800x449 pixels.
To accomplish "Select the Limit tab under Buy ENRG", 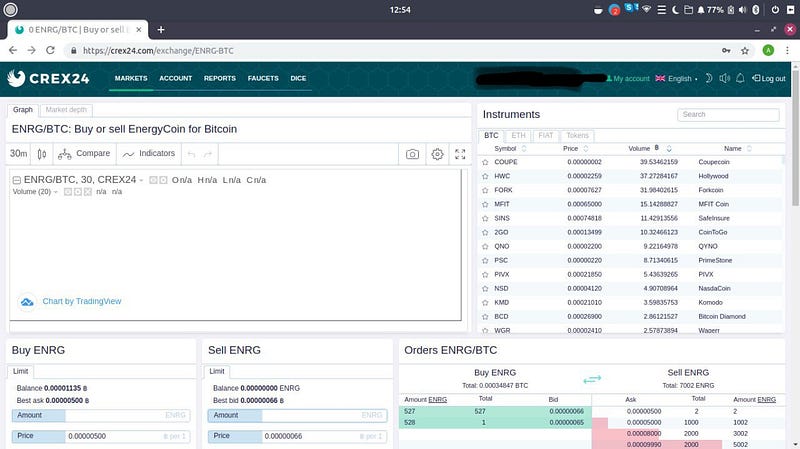I will point(20,371).
